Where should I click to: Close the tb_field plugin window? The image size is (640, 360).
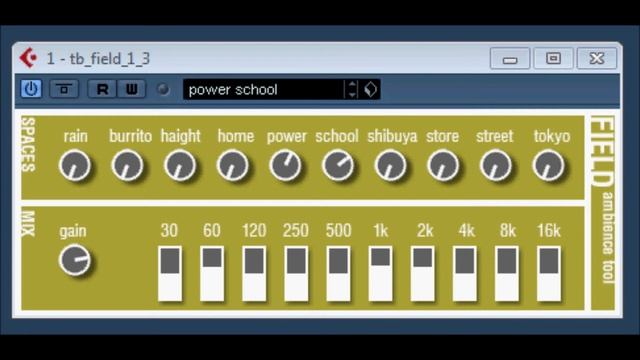pos(596,58)
